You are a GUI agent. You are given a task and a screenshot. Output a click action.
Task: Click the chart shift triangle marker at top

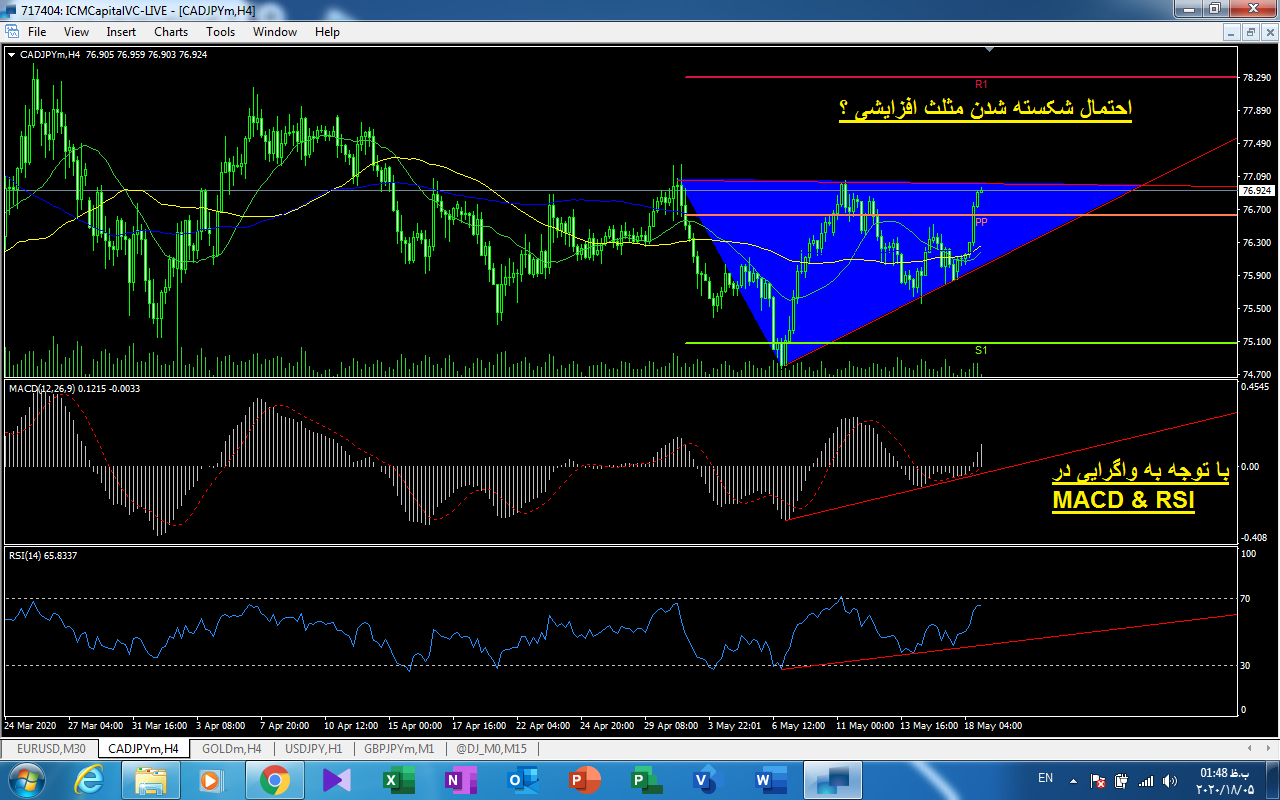tap(988, 49)
